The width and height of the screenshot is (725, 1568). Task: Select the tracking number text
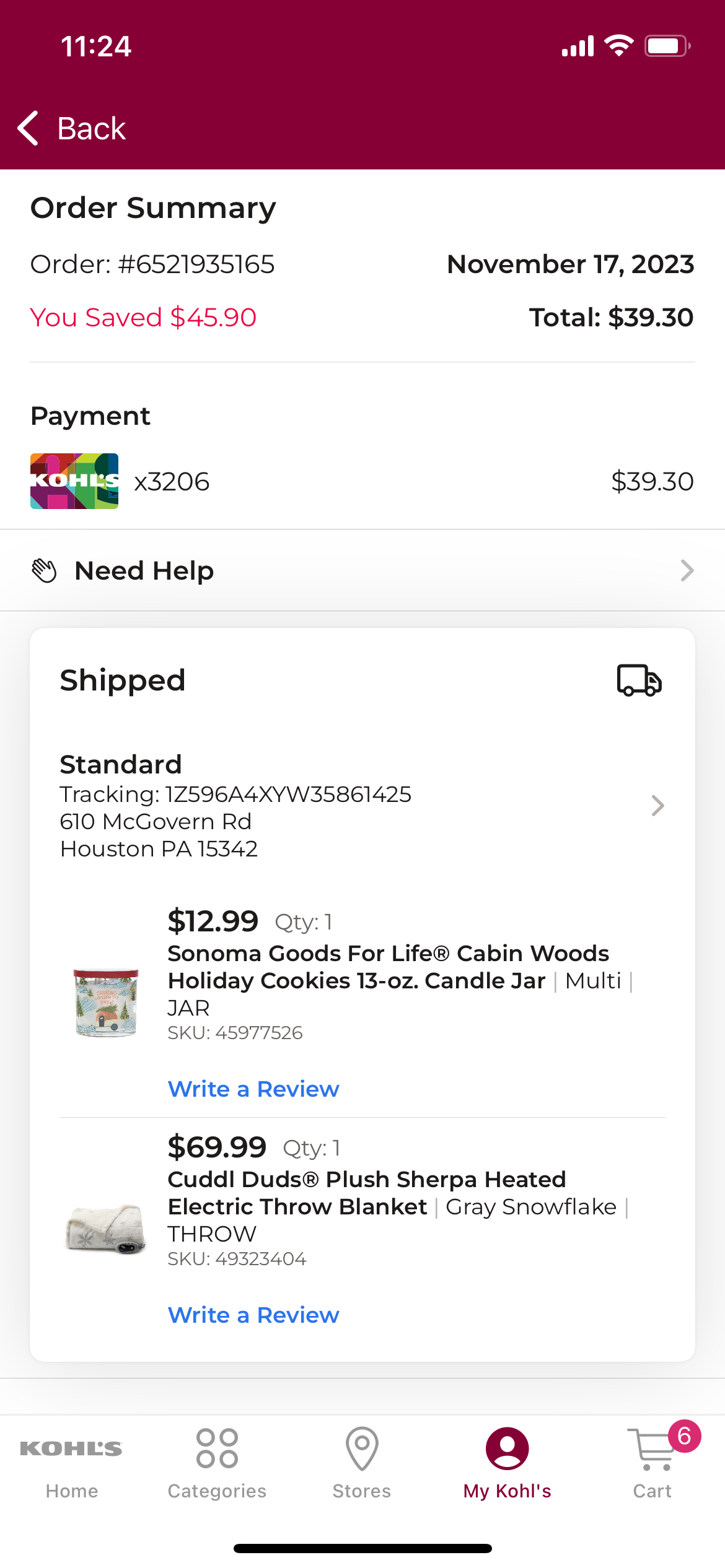click(x=288, y=794)
